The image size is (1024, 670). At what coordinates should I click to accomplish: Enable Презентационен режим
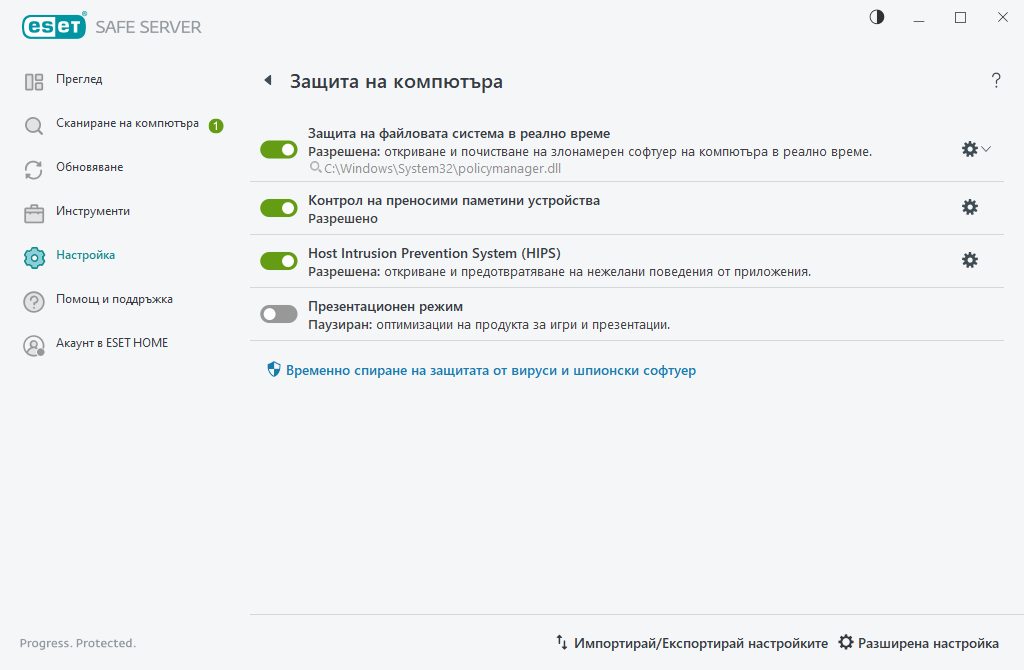coord(278,313)
